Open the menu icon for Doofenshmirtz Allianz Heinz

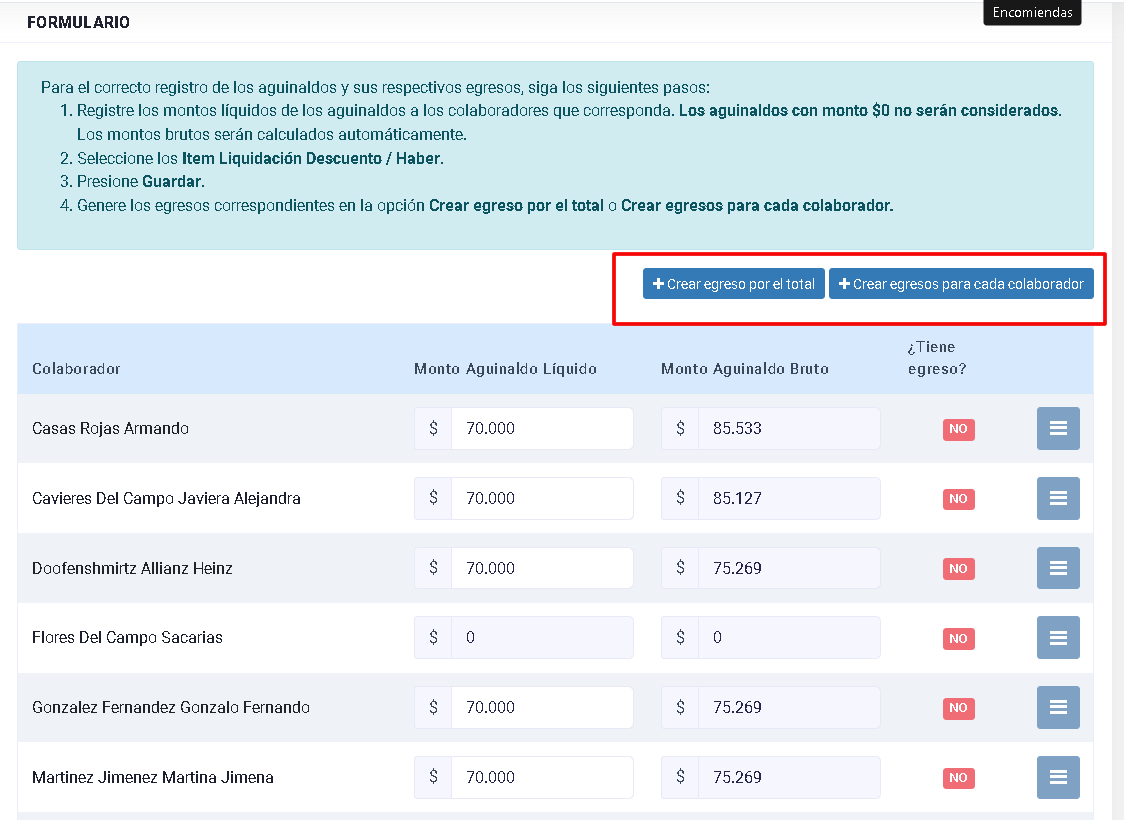(x=1058, y=568)
